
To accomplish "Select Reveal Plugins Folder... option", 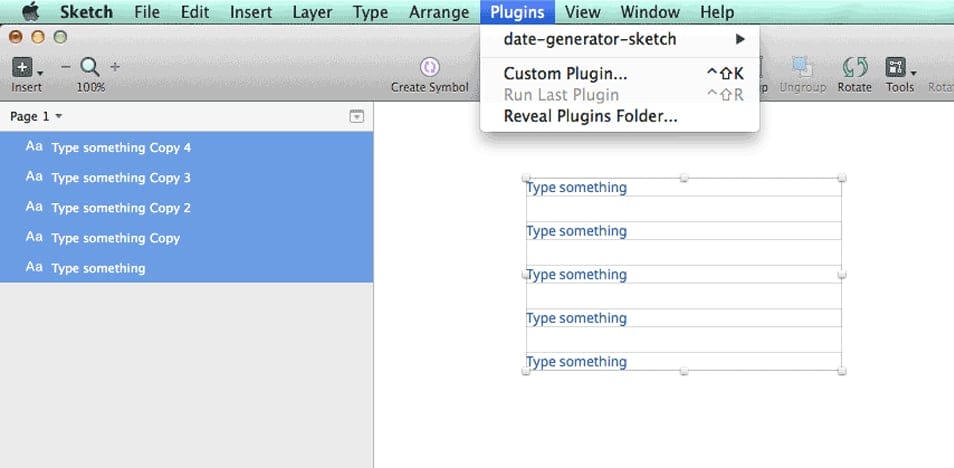I will (590, 117).
